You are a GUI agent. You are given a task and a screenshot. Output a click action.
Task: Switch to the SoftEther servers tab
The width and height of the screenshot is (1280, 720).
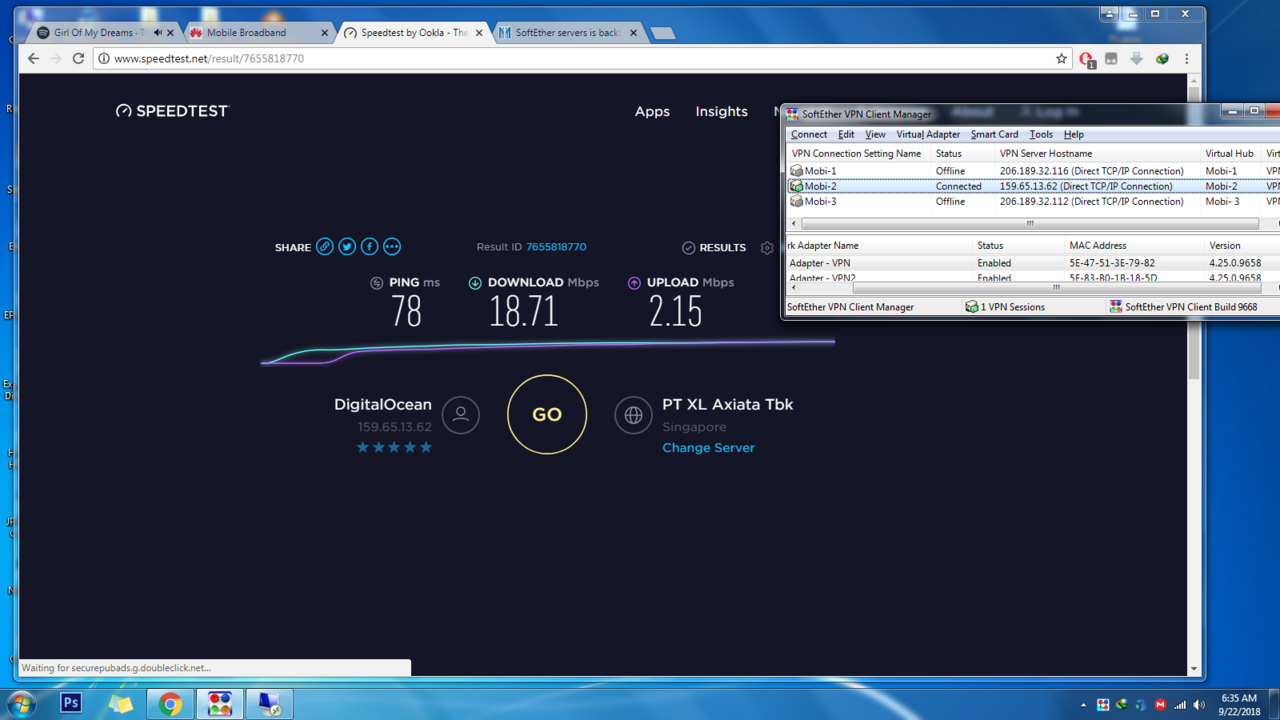coord(568,33)
